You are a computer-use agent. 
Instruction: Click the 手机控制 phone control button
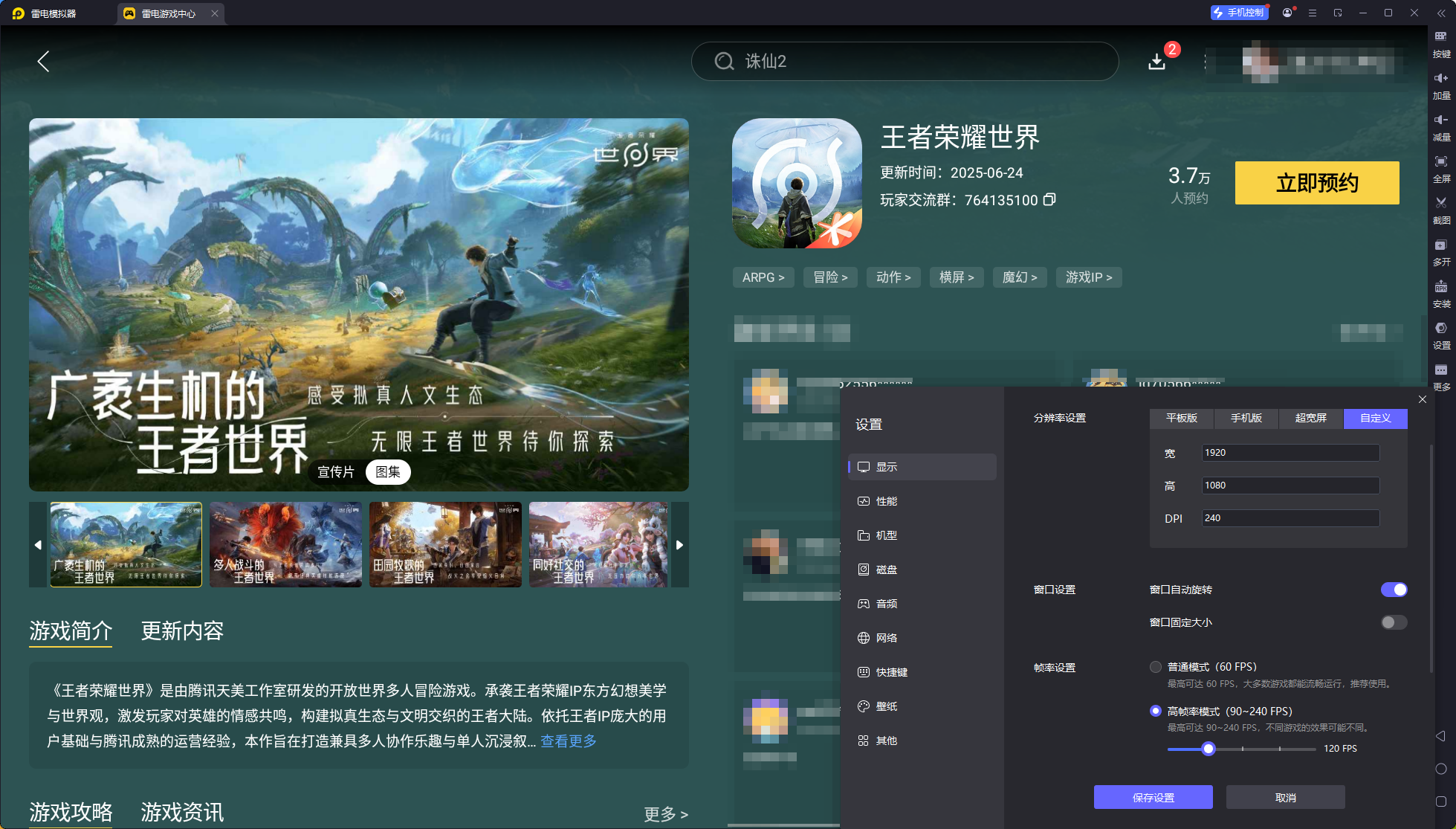pos(1239,13)
